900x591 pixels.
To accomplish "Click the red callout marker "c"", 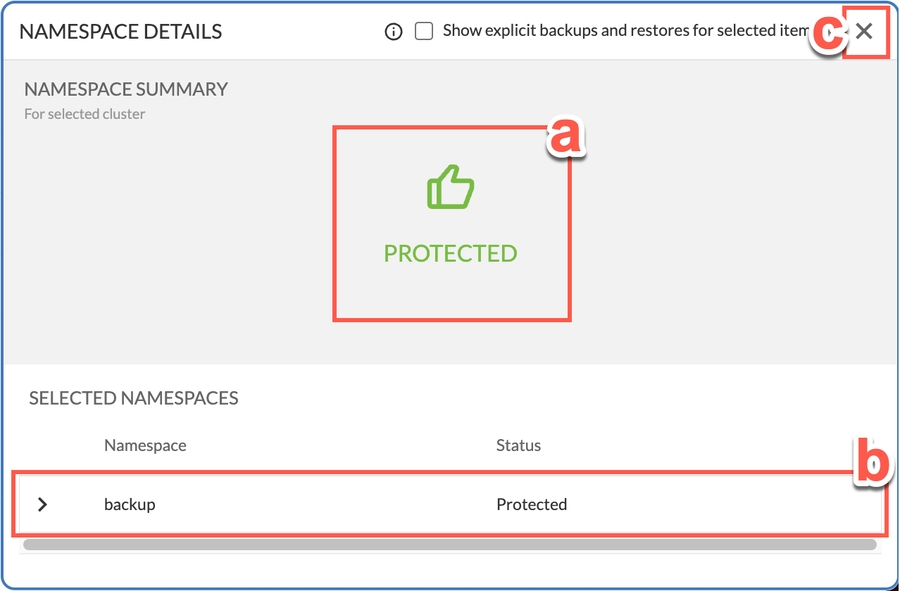I will [x=826, y=33].
